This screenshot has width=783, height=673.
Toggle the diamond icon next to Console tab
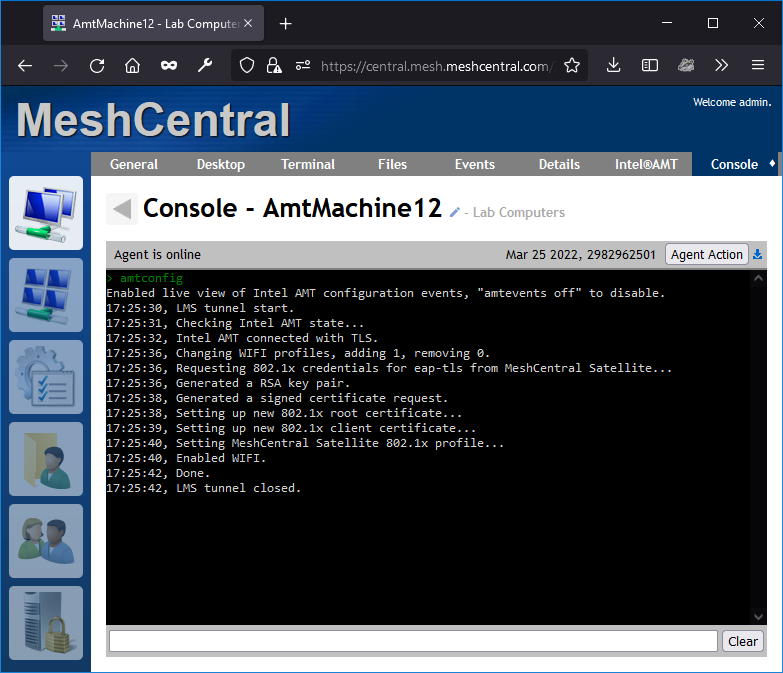[x=771, y=163]
